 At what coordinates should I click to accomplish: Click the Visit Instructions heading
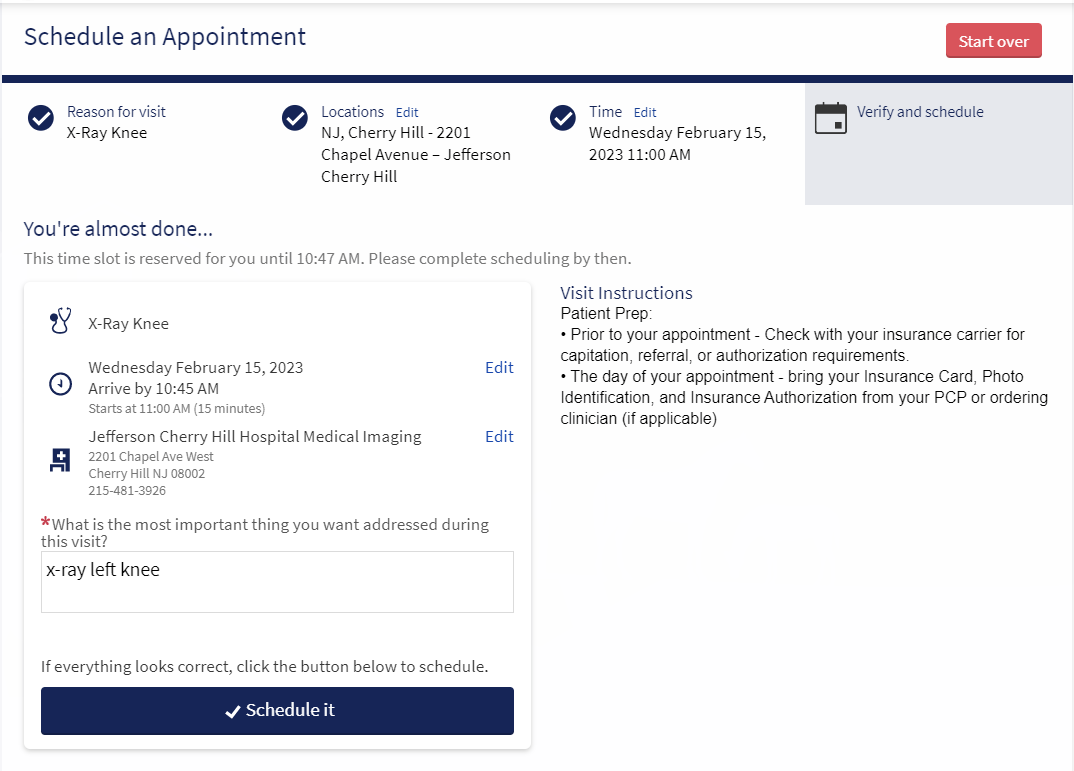pyautogui.click(x=626, y=293)
